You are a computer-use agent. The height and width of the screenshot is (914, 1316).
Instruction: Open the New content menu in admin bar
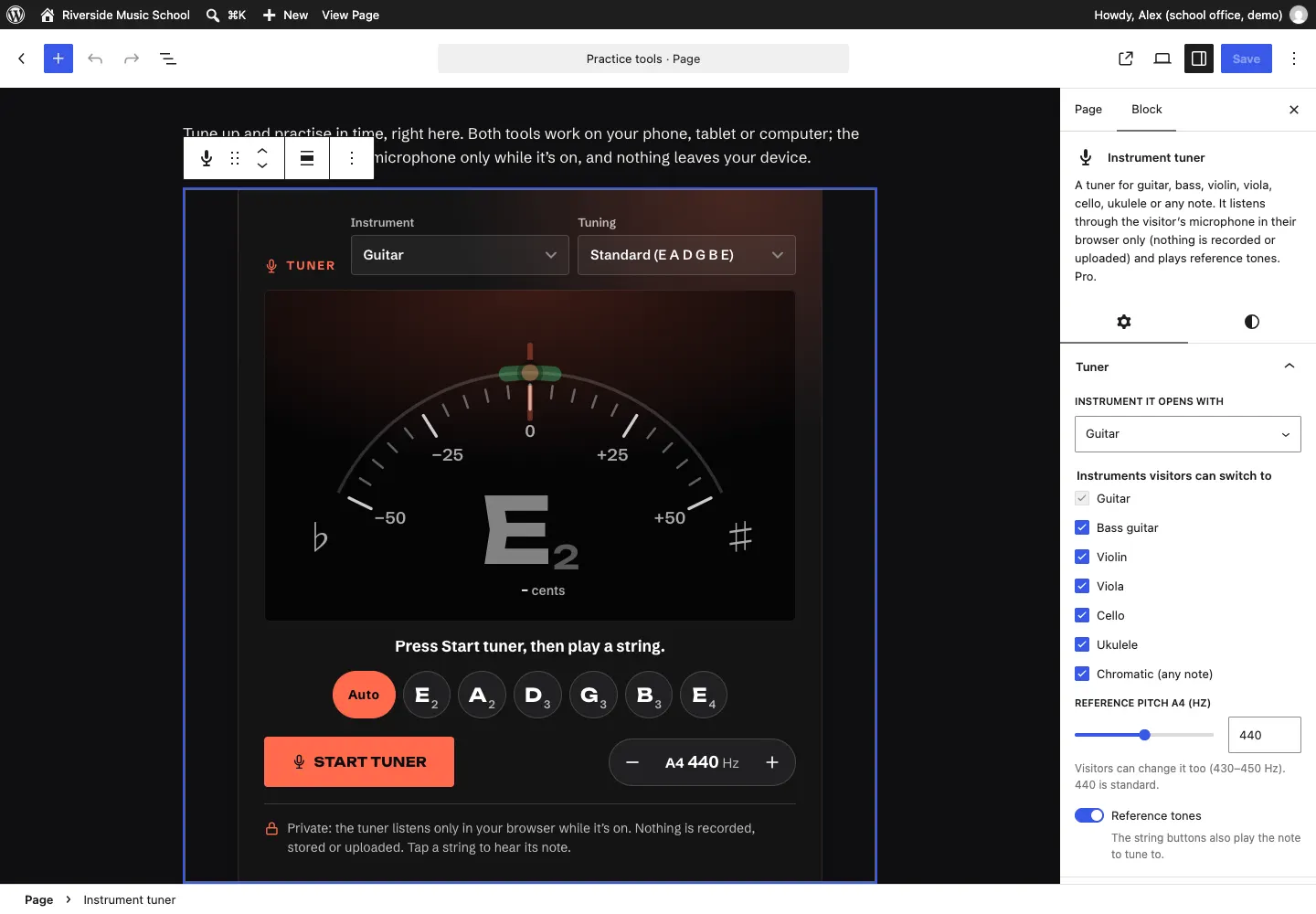point(285,15)
